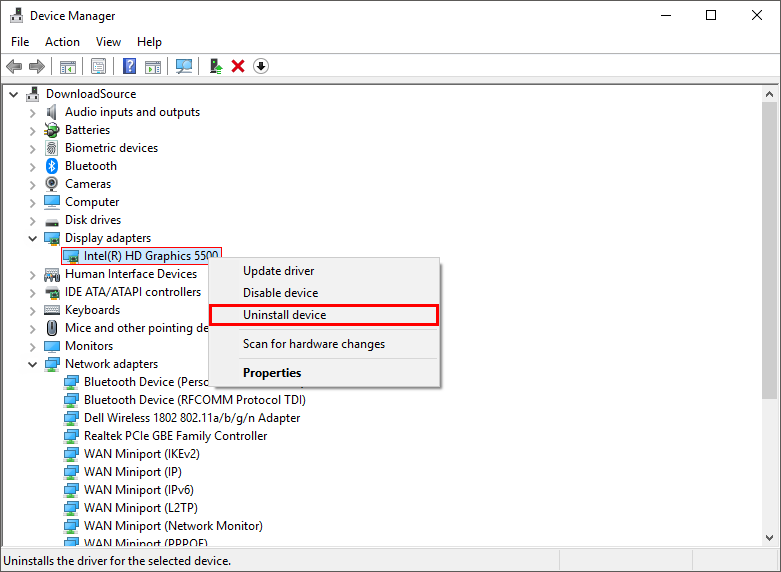Click the scrollbar down arrow
This screenshot has height=572, width=781.
click(770, 538)
